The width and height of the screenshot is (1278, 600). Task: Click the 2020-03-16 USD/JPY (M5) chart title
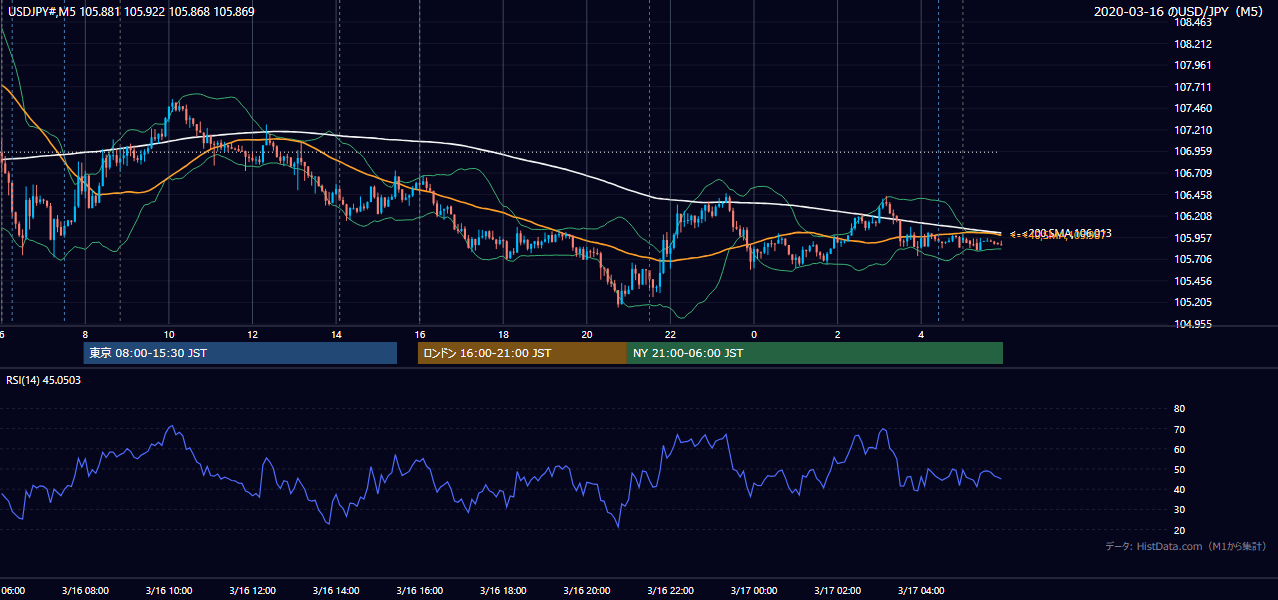click(1178, 12)
